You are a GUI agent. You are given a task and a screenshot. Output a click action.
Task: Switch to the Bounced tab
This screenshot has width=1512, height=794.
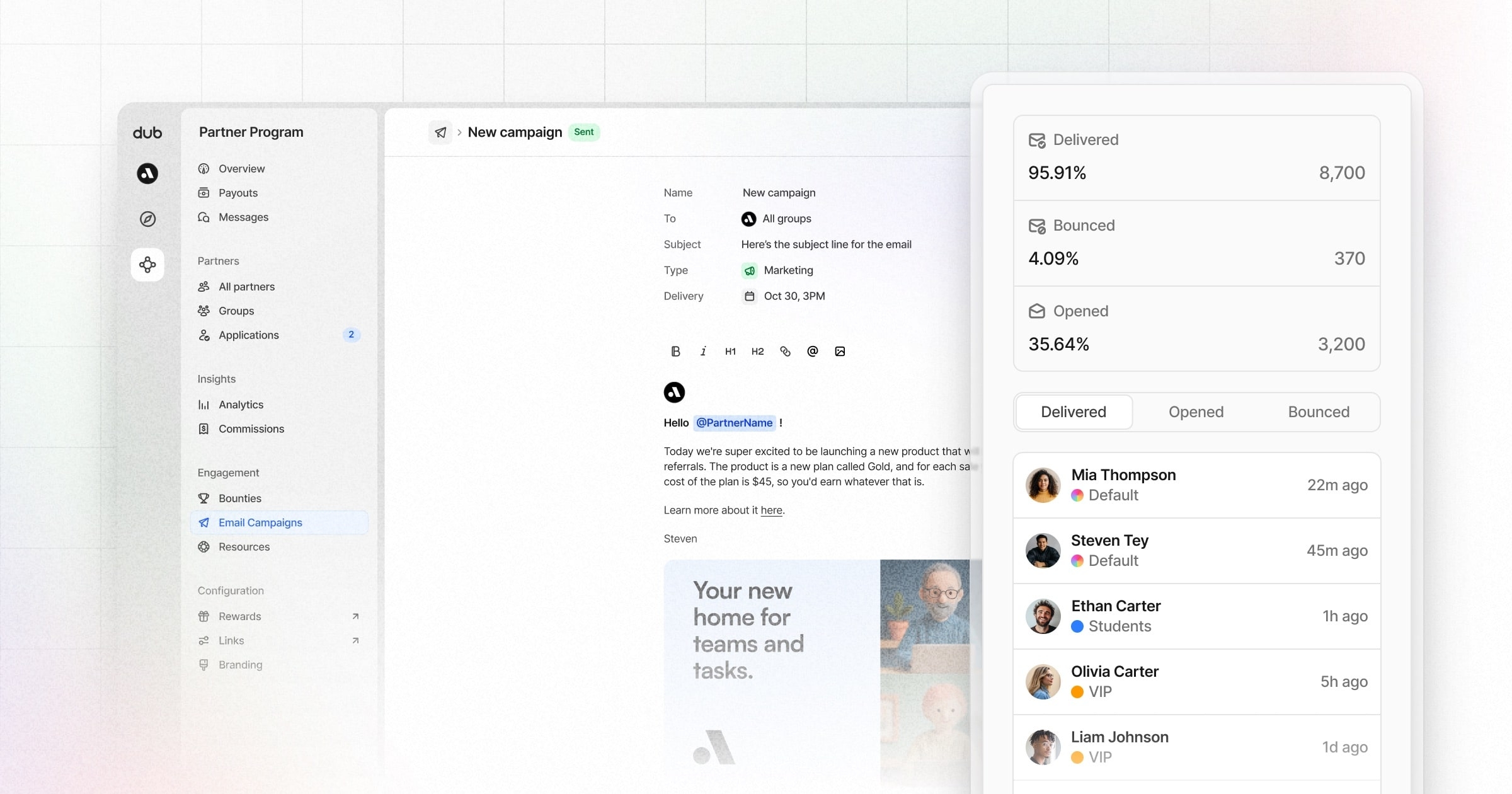[1318, 412]
